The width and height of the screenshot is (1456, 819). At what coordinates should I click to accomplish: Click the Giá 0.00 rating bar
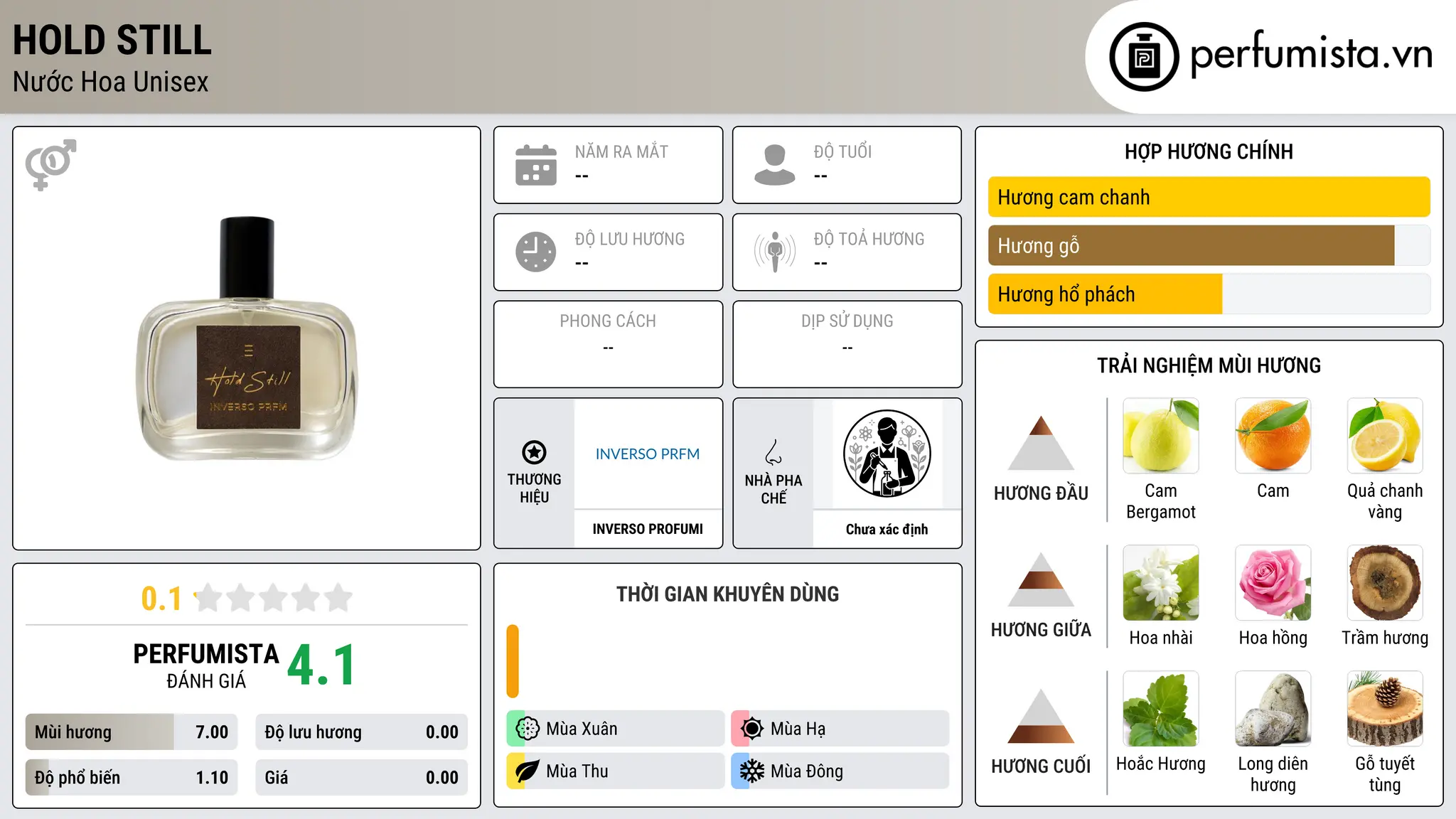click(361, 777)
